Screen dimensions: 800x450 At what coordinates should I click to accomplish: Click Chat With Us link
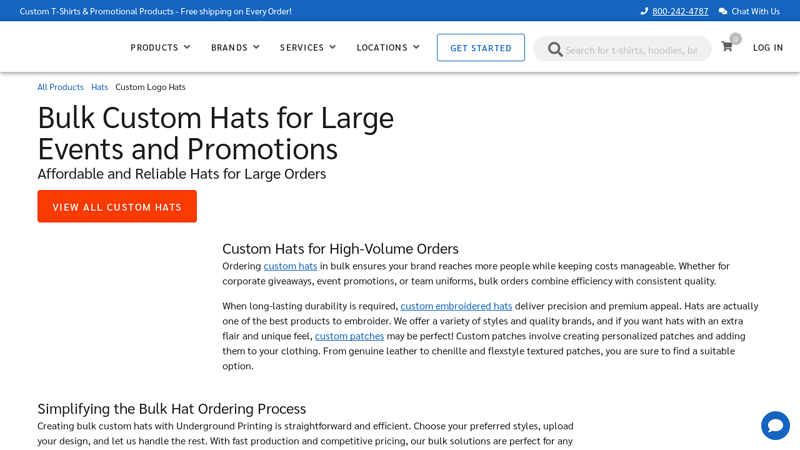(755, 11)
